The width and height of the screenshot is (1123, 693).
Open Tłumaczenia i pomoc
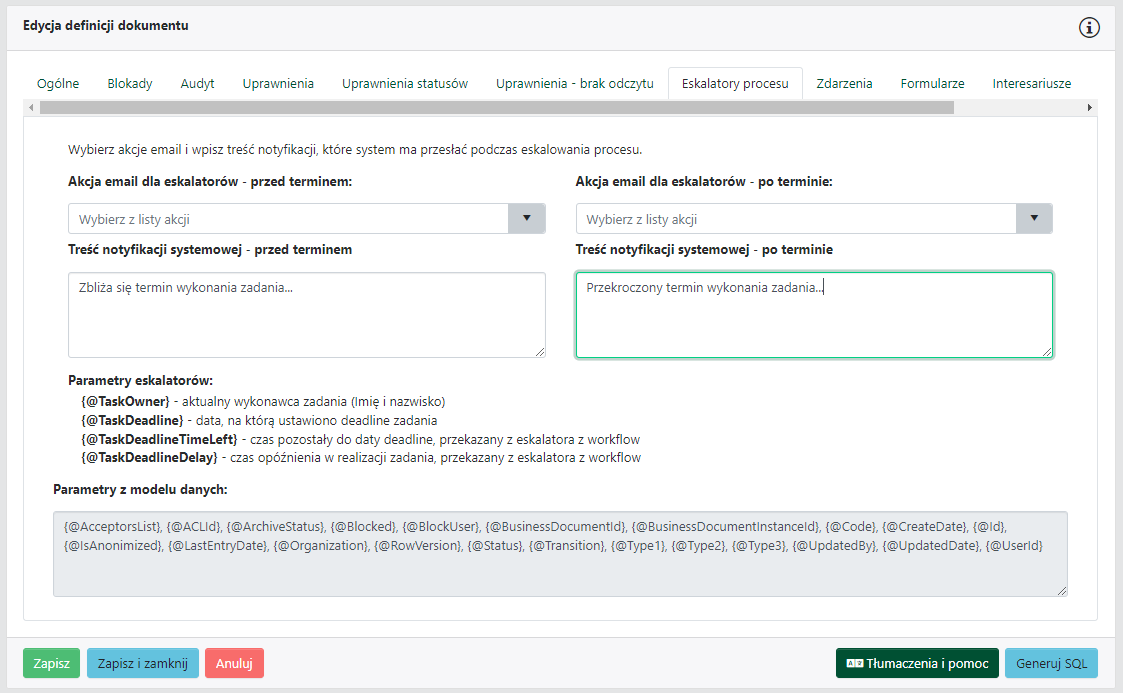click(917, 663)
